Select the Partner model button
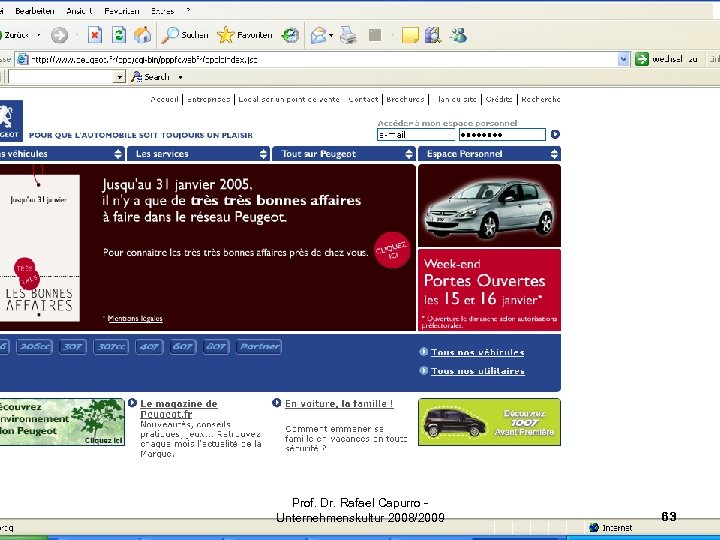The image size is (720, 540). [259, 347]
